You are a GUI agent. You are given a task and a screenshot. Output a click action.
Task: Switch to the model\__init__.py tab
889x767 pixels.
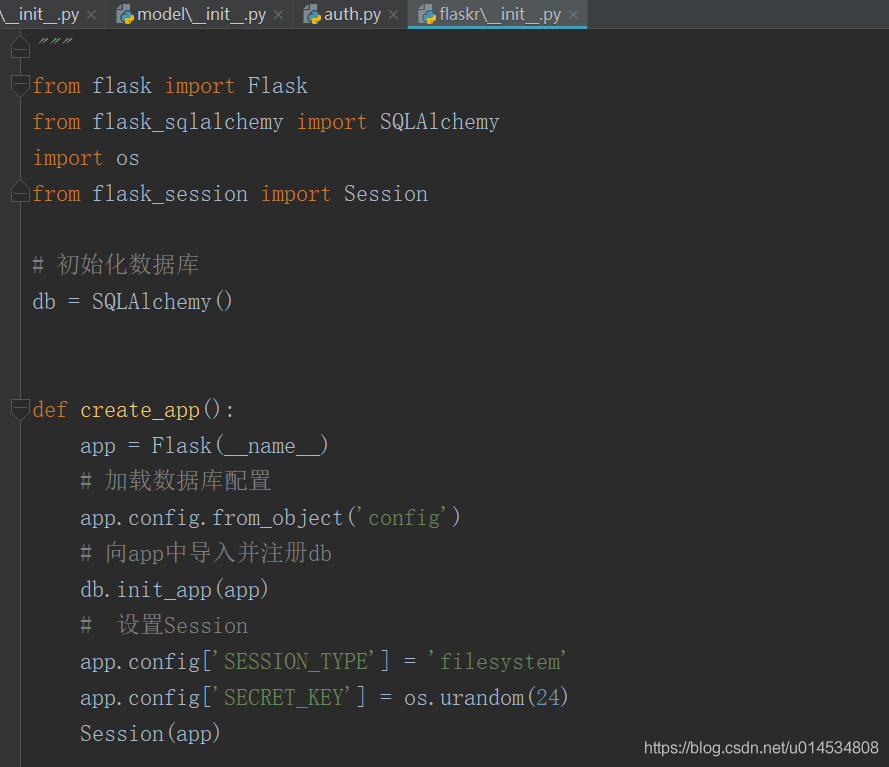[x=200, y=14]
